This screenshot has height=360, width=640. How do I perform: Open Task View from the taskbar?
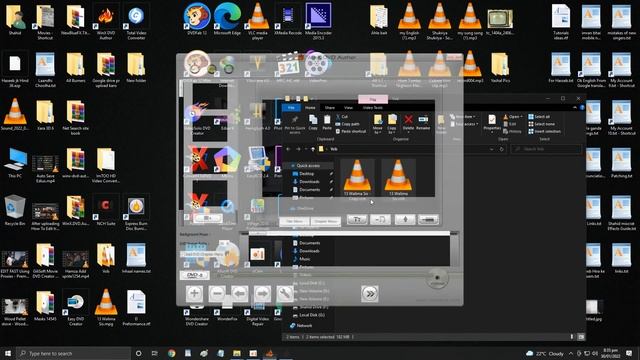pos(155,353)
